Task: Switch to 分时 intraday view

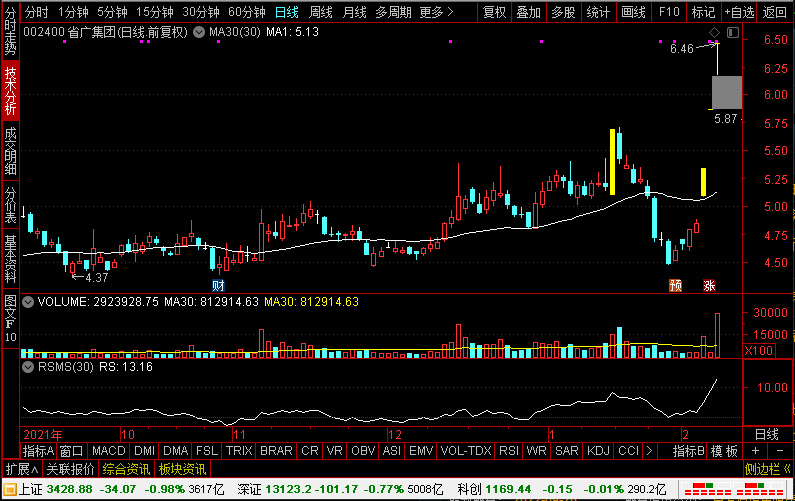Action: click(x=37, y=12)
